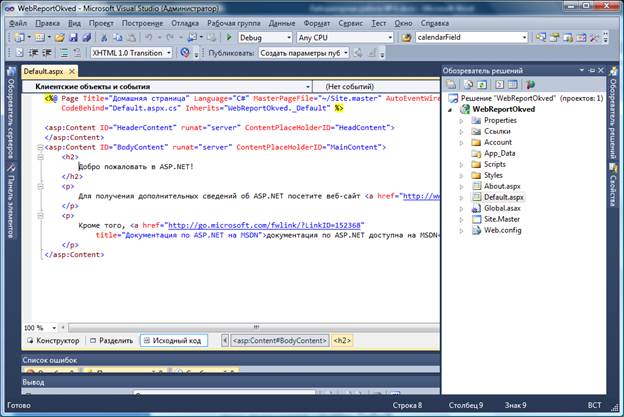Expand the Scripts folder node
This screenshot has width=624, height=417.
(x=461, y=164)
